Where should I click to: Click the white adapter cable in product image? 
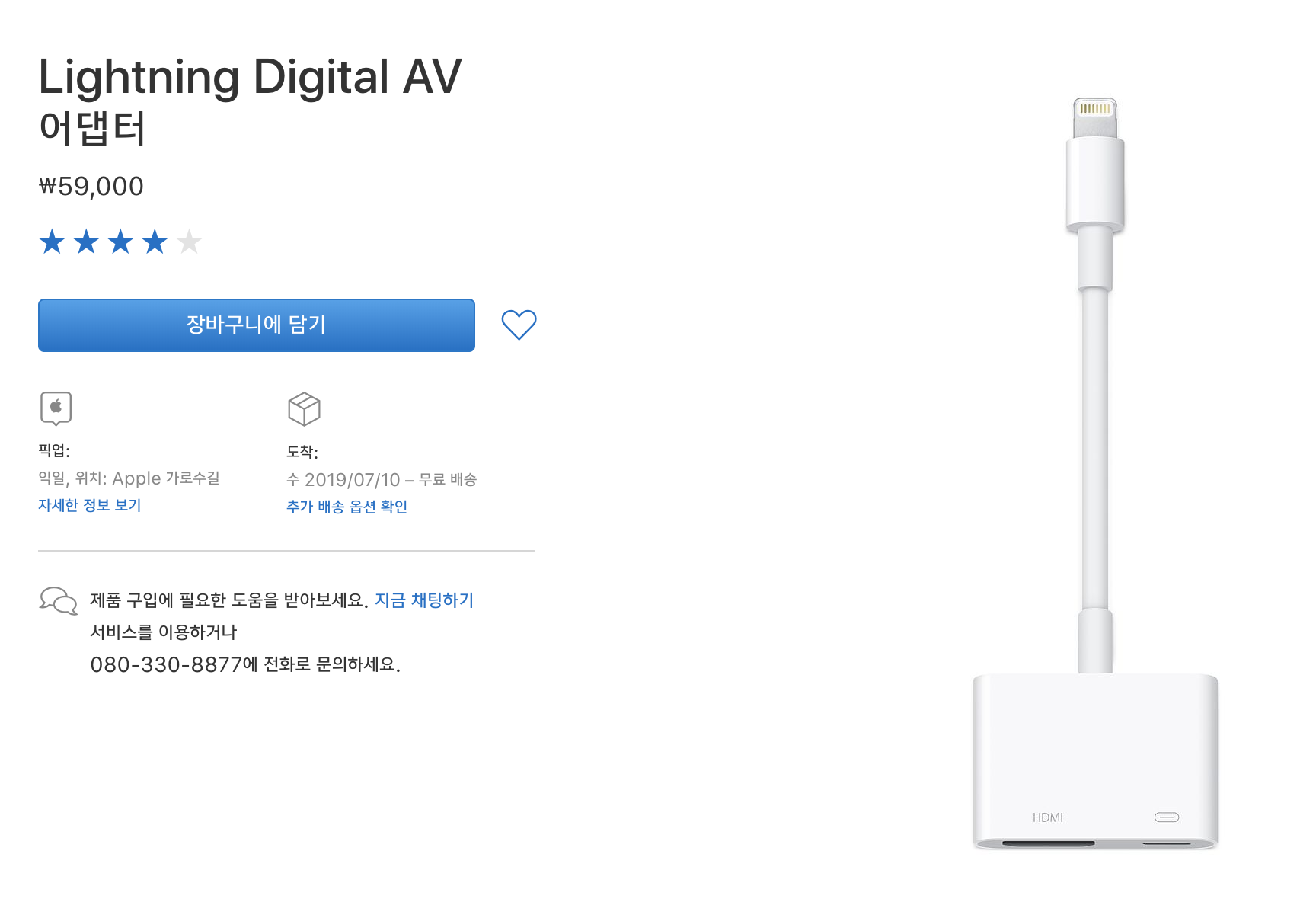coord(1094,449)
